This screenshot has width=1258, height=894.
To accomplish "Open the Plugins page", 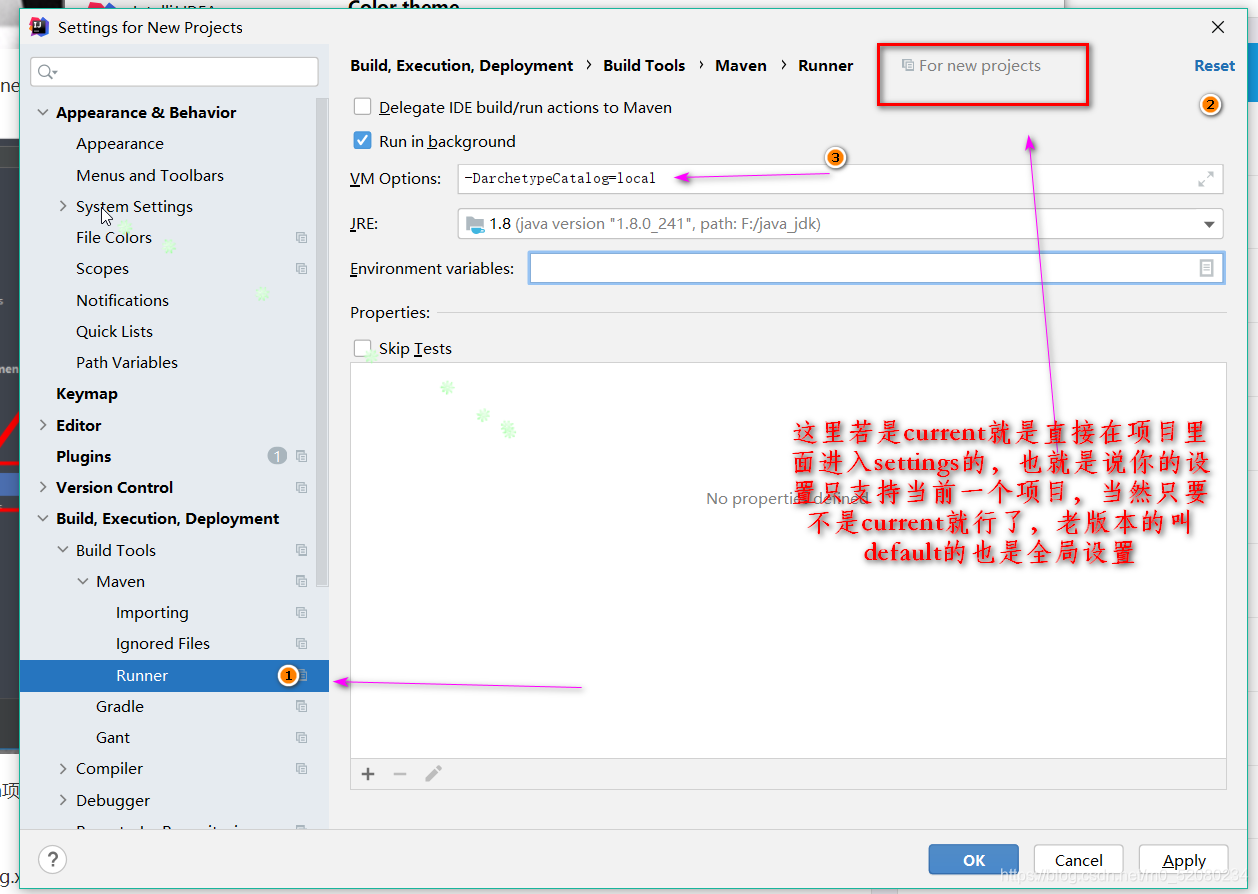I will coord(84,456).
